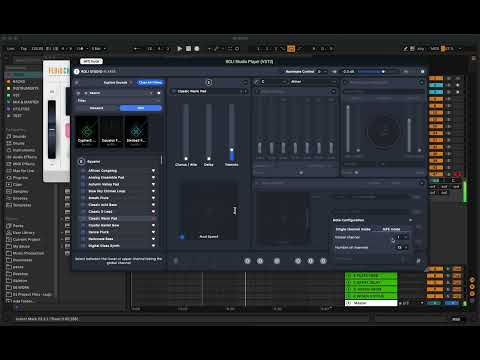This screenshot has width=480, height=360.
Task: Click the Delay macro slider
Action: click(x=209, y=132)
